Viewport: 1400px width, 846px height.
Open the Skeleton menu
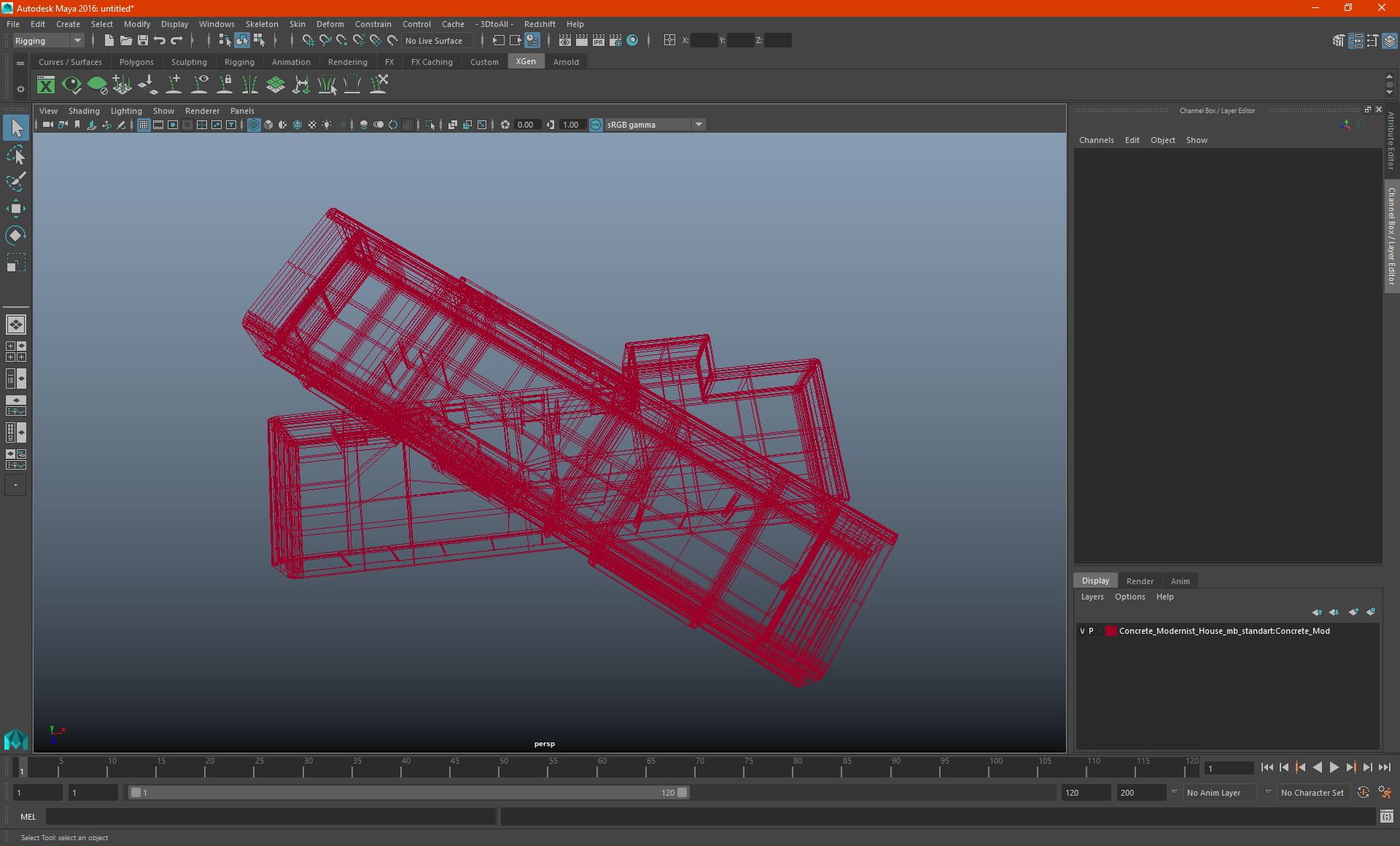261,24
